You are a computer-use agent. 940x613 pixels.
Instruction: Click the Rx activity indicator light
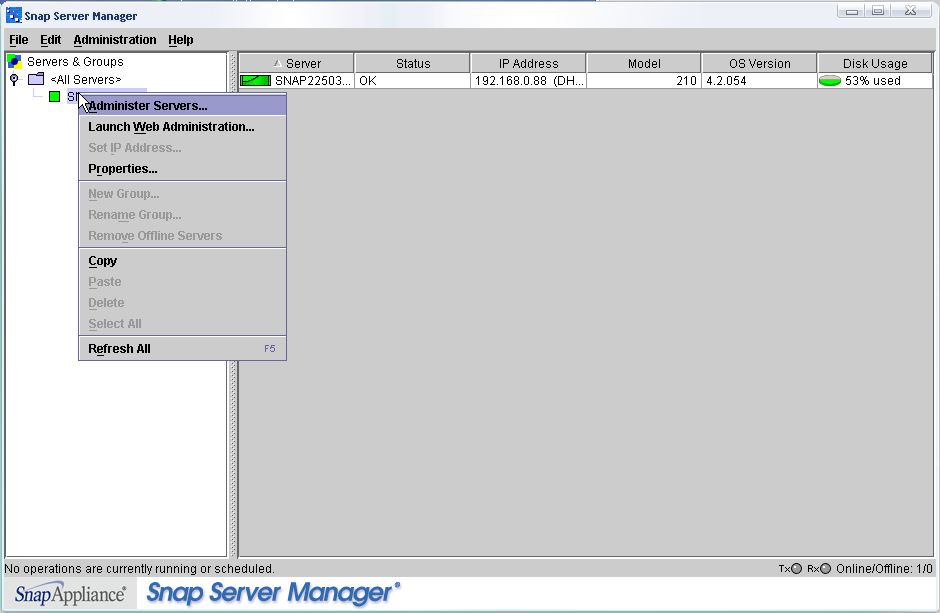tap(825, 569)
